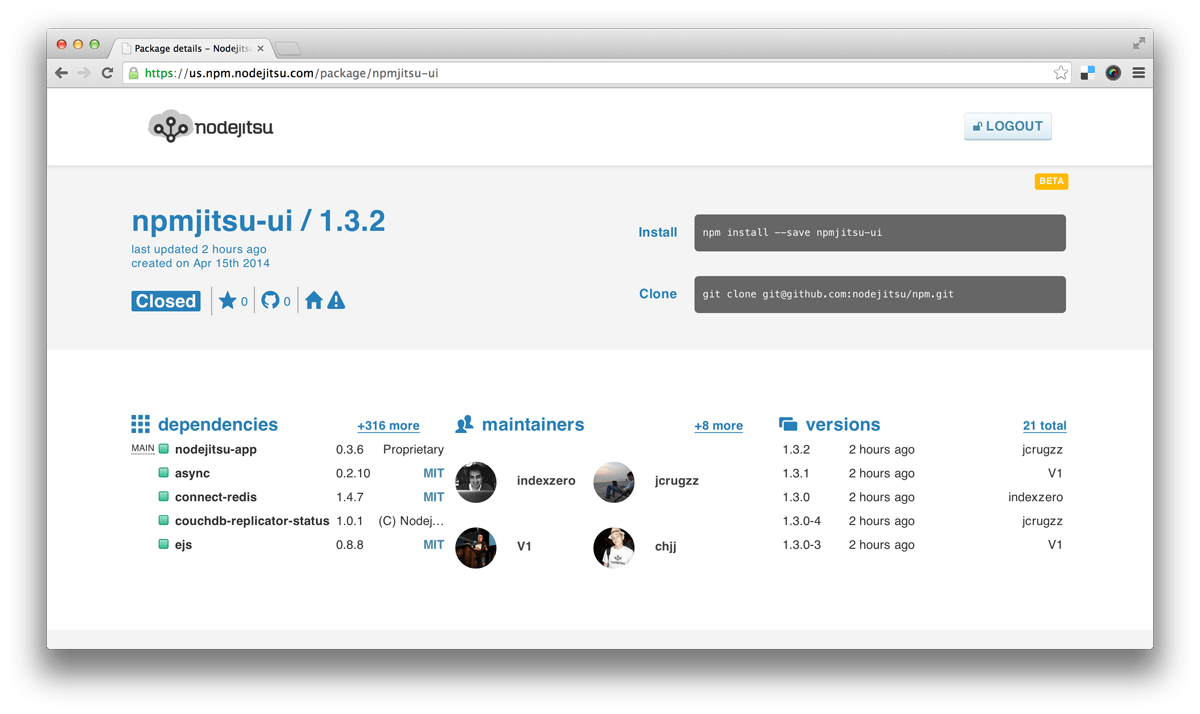Click the round colorful extension icon

click(x=1113, y=73)
